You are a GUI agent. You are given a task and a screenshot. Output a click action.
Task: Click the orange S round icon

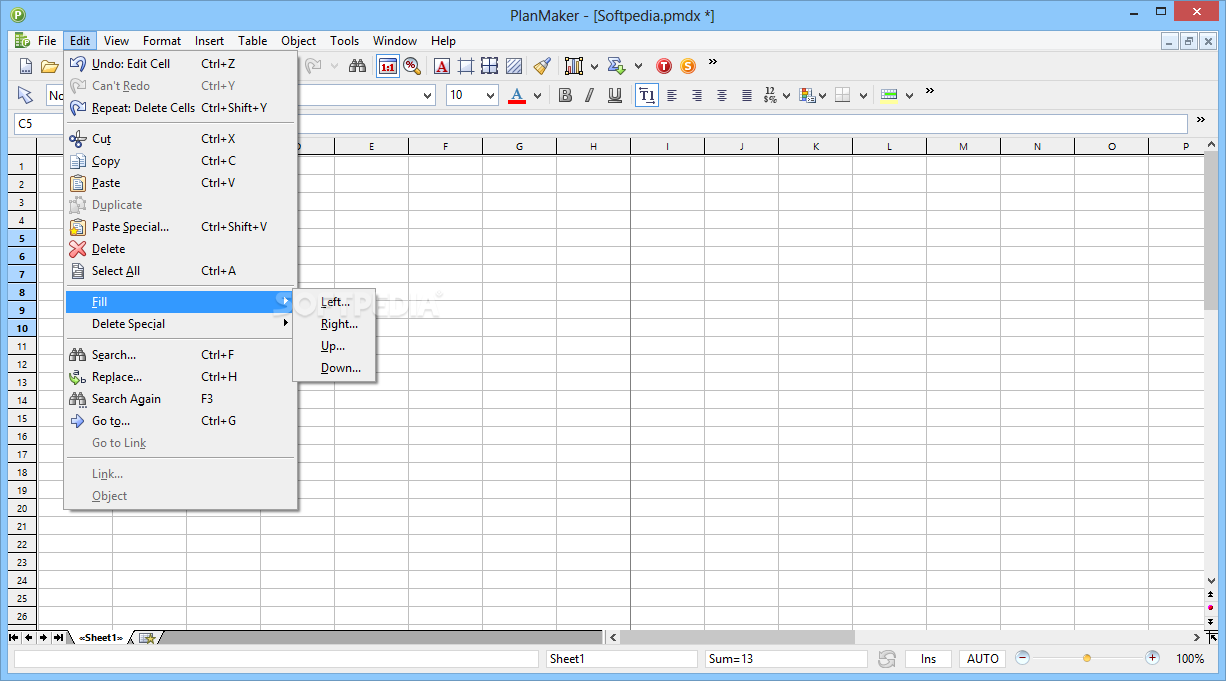688,66
